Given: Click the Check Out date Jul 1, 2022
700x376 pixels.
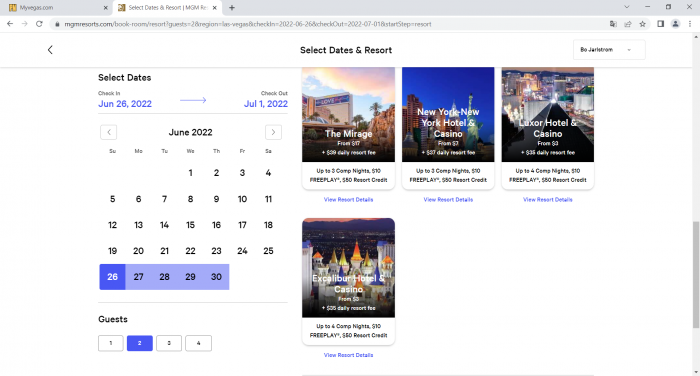Looking at the screenshot, I should pyautogui.click(x=266, y=104).
